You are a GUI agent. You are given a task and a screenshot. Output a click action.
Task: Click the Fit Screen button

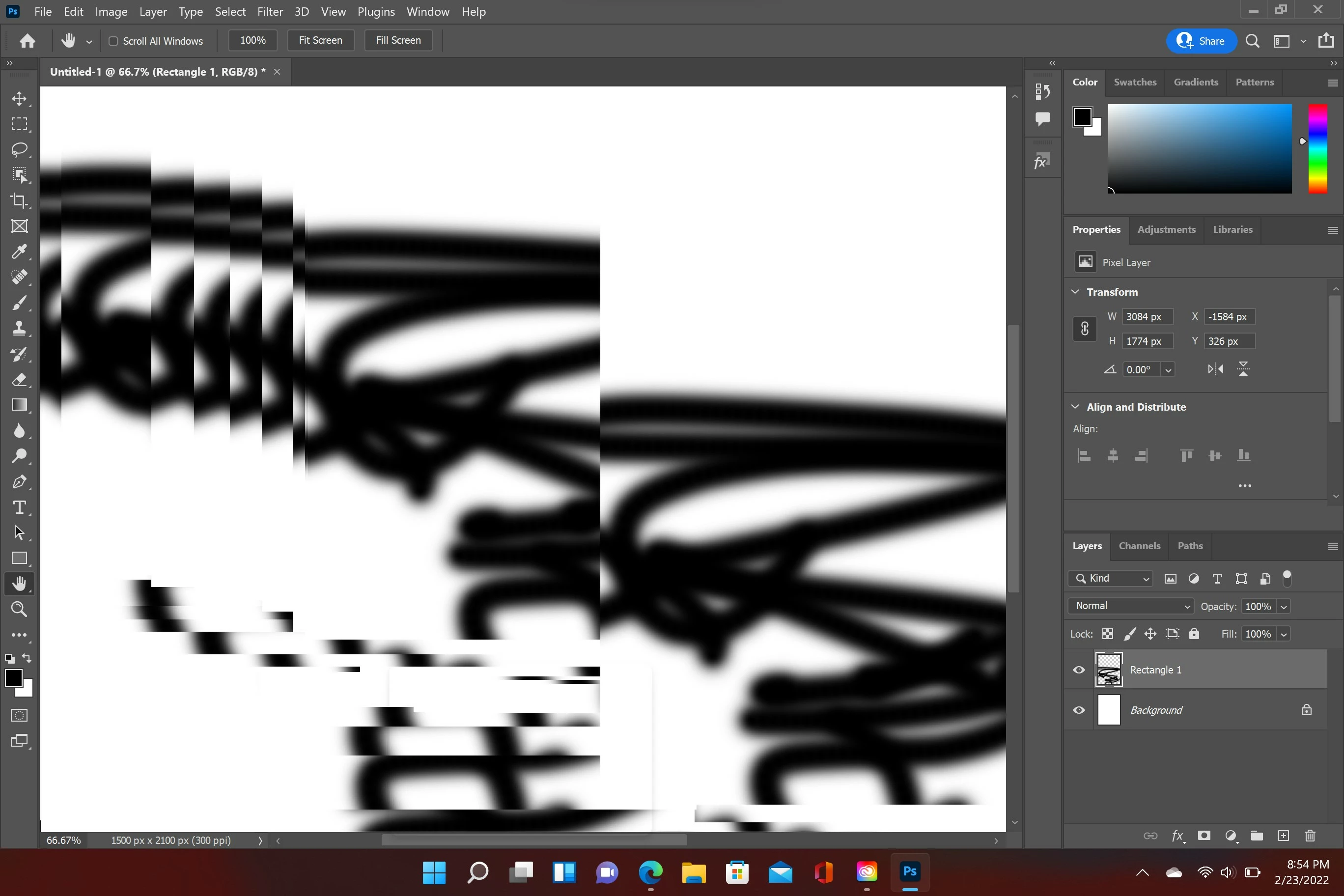[x=320, y=41]
